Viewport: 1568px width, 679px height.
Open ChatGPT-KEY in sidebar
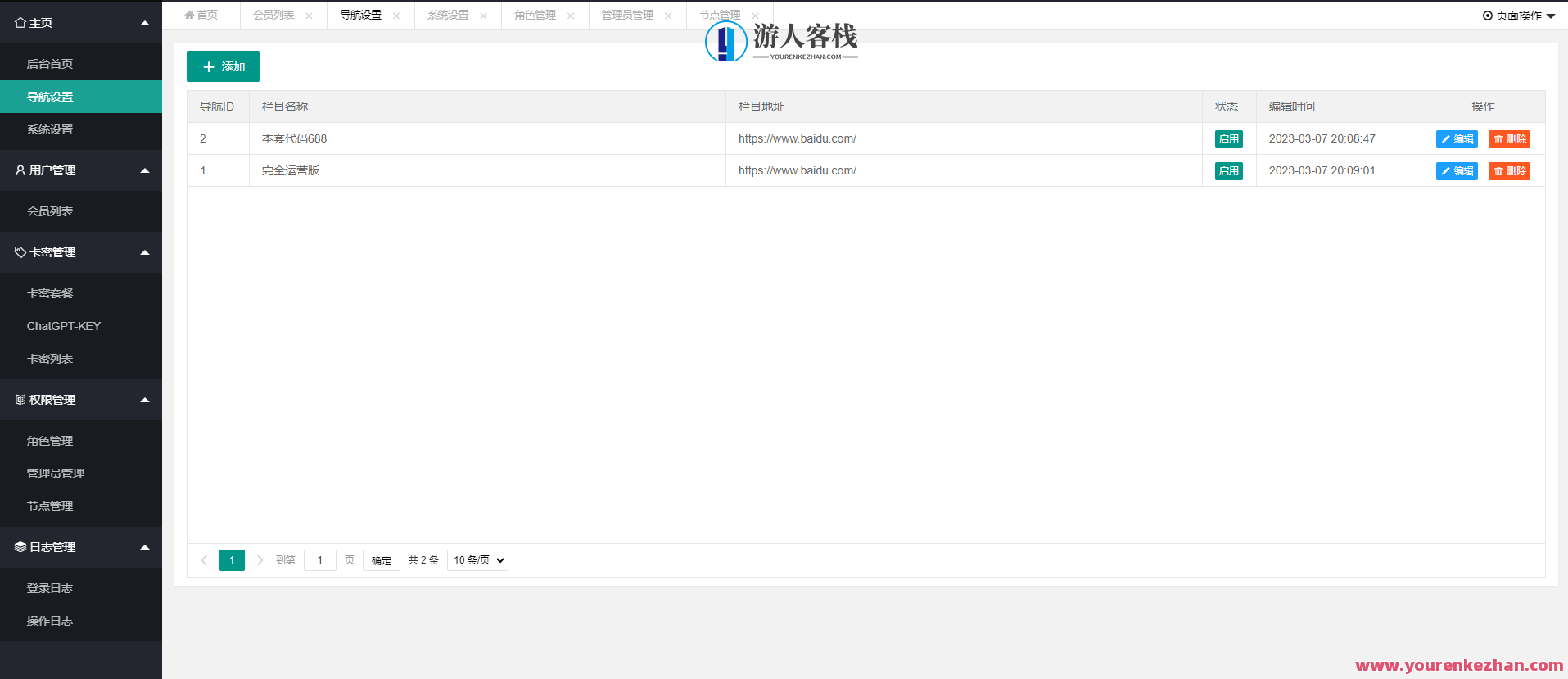tap(81, 326)
